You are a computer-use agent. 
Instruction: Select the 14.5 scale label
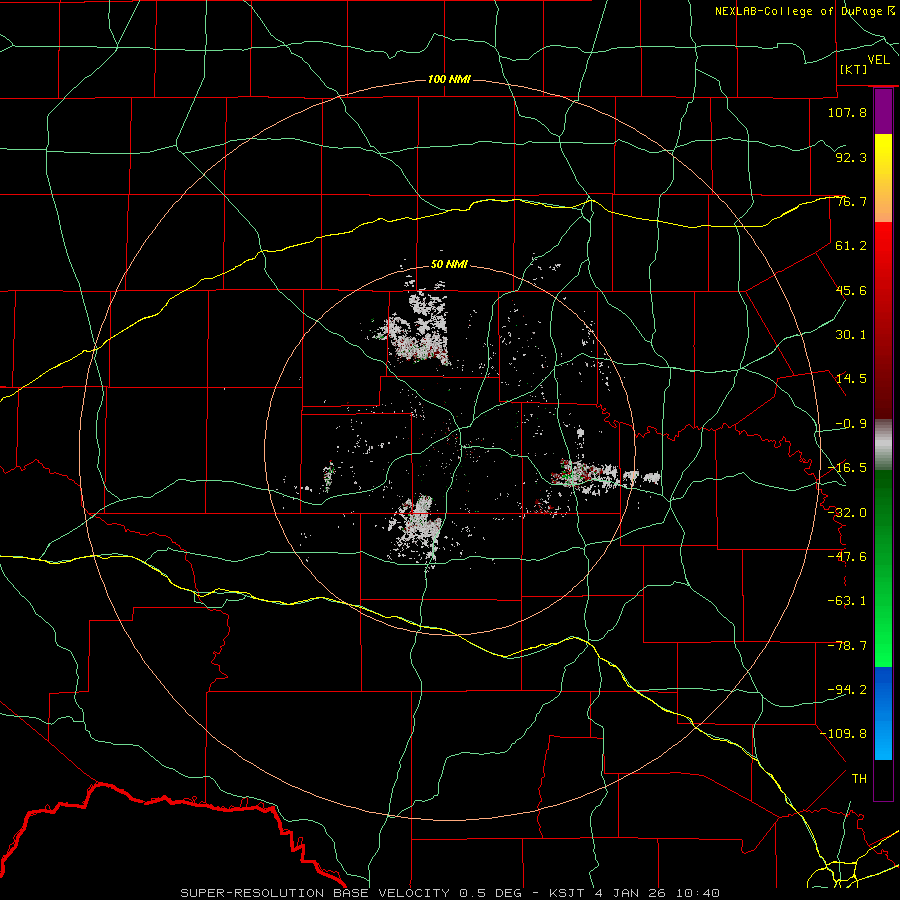click(851, 379)
